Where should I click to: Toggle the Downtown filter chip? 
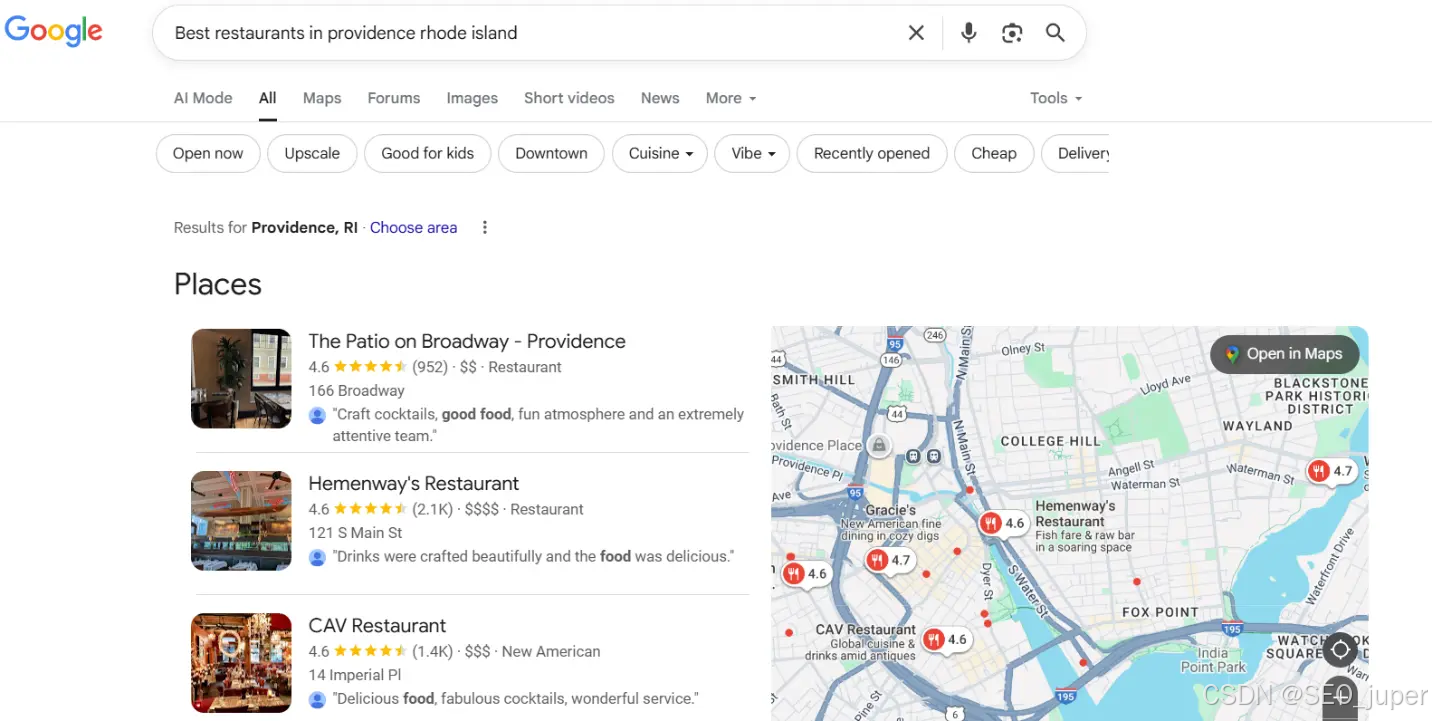[551, 153]
